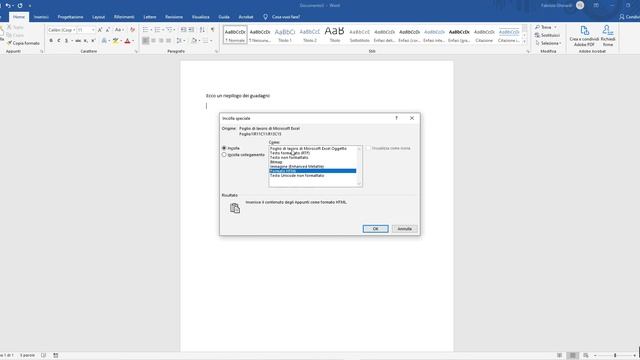Screen dimensions: 640x360
Task: Check Visualizza come icona checkbox
Action: [x=368, y=148]
